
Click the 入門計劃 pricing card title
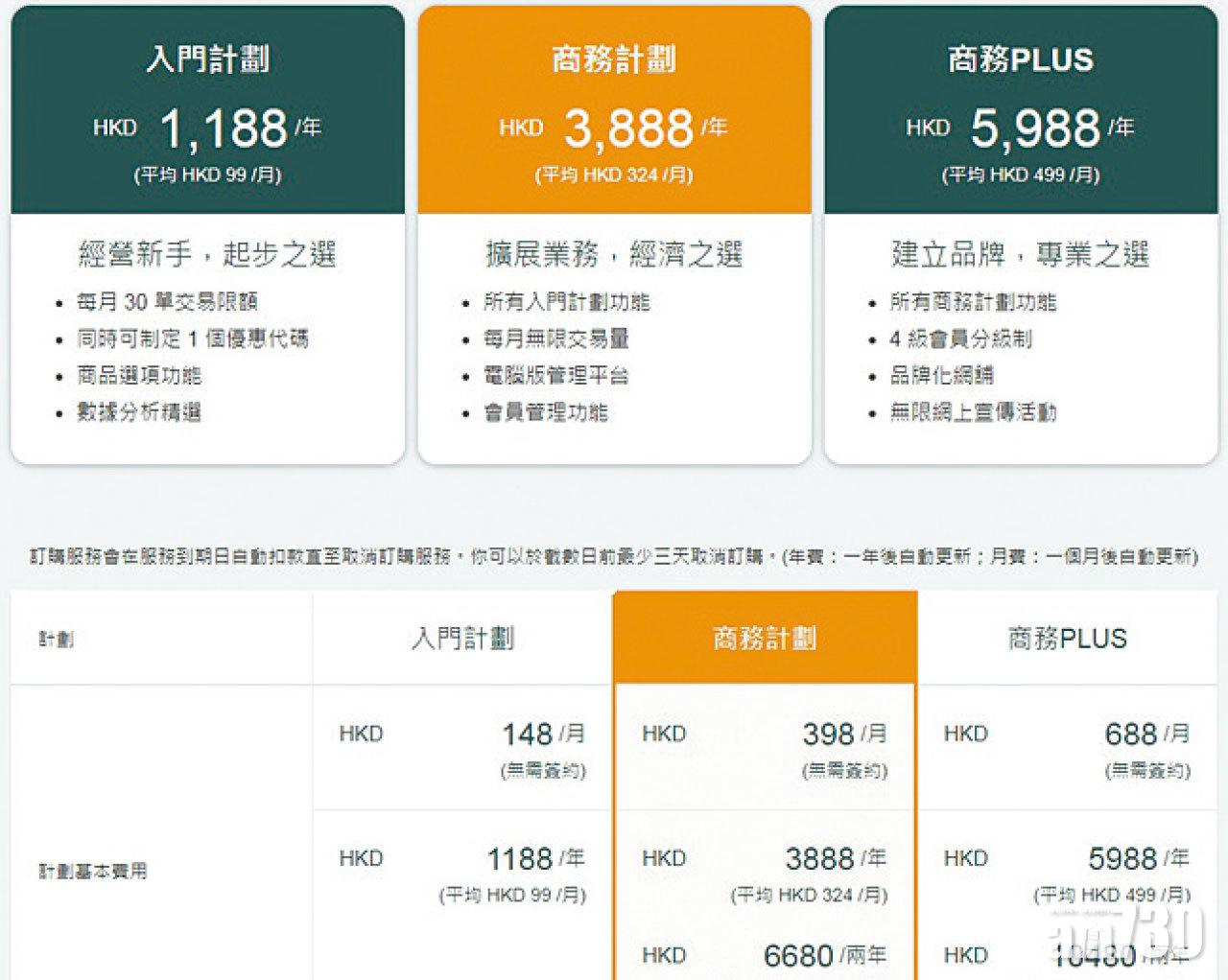click(207, 59)
